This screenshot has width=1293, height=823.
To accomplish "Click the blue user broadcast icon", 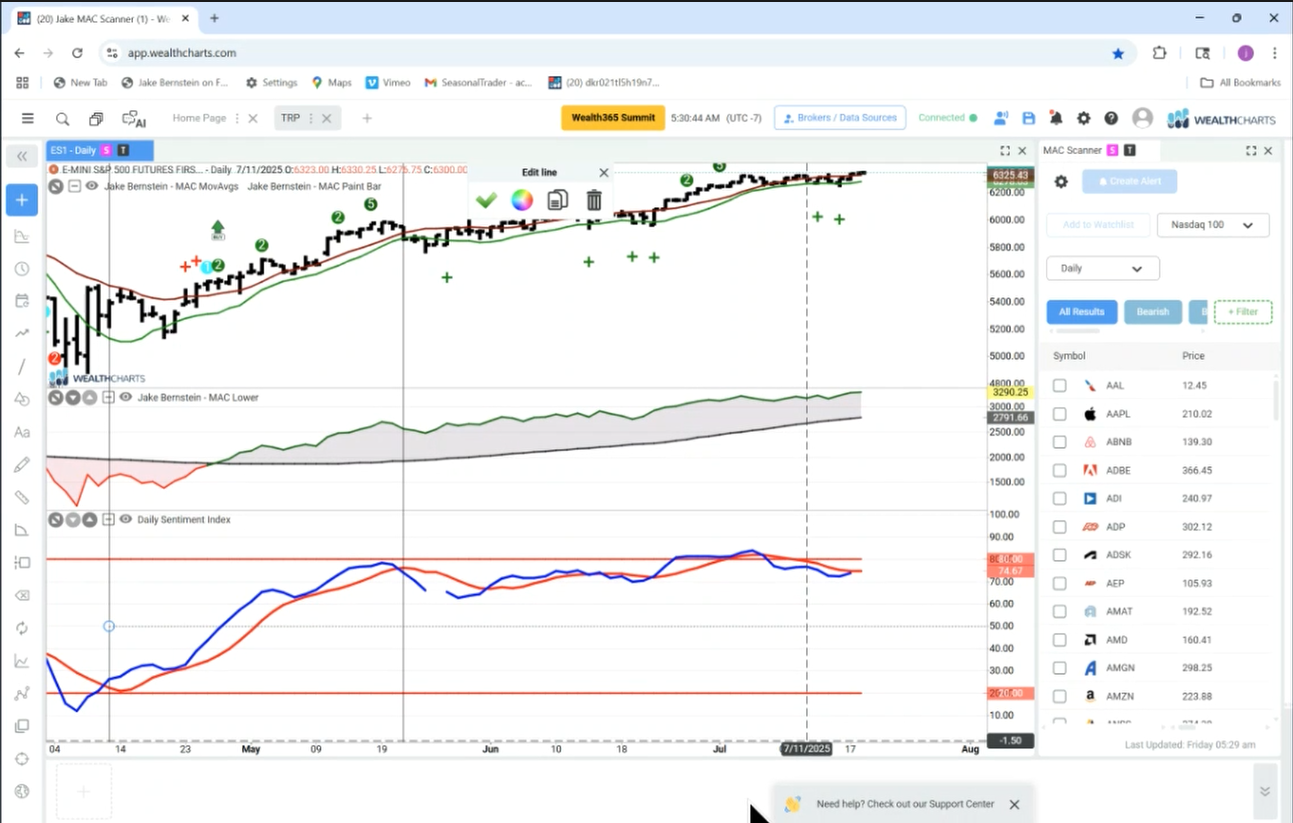I will click(1000, 118).
